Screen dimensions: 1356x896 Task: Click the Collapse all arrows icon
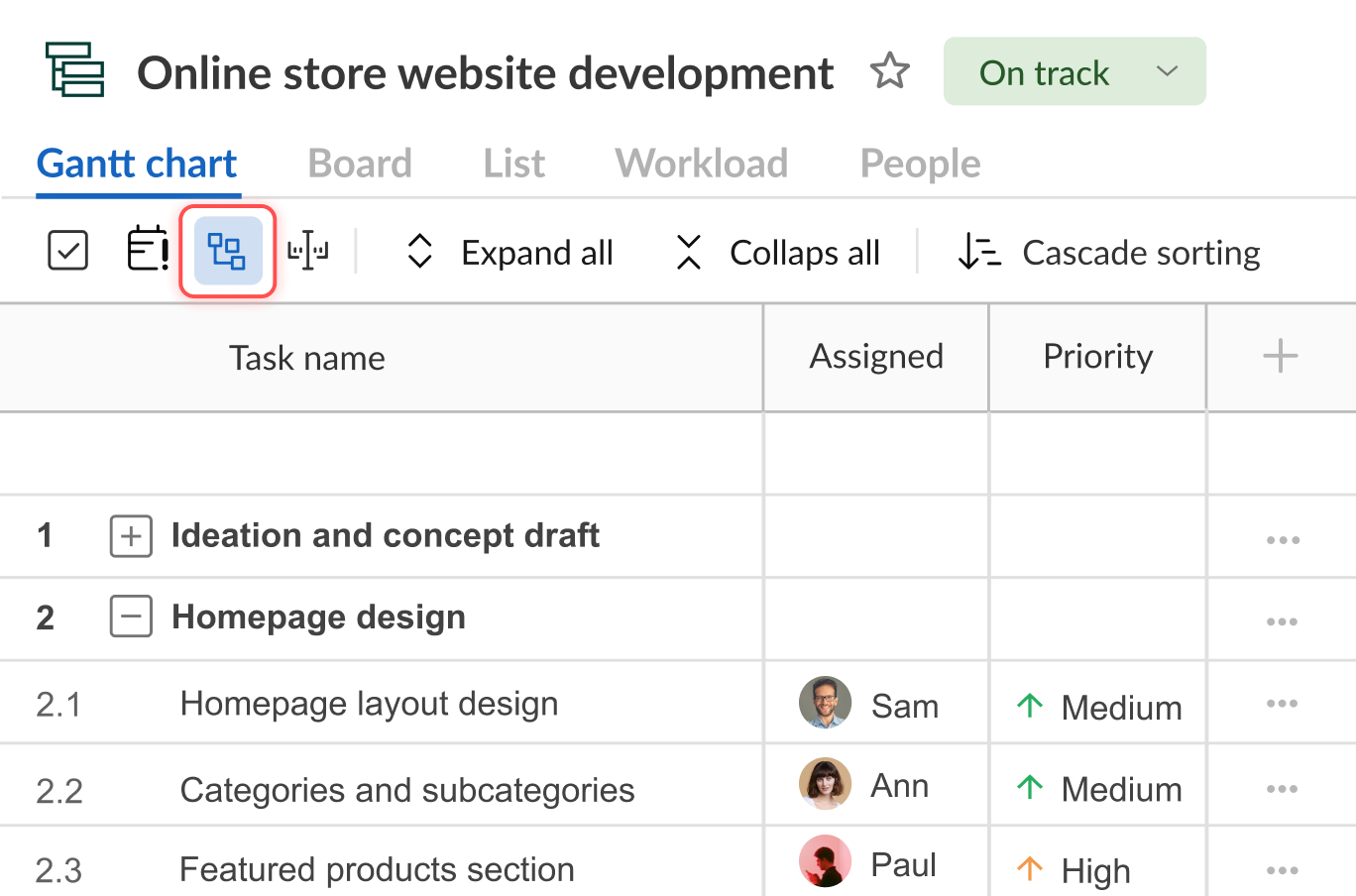coord(688,251)
